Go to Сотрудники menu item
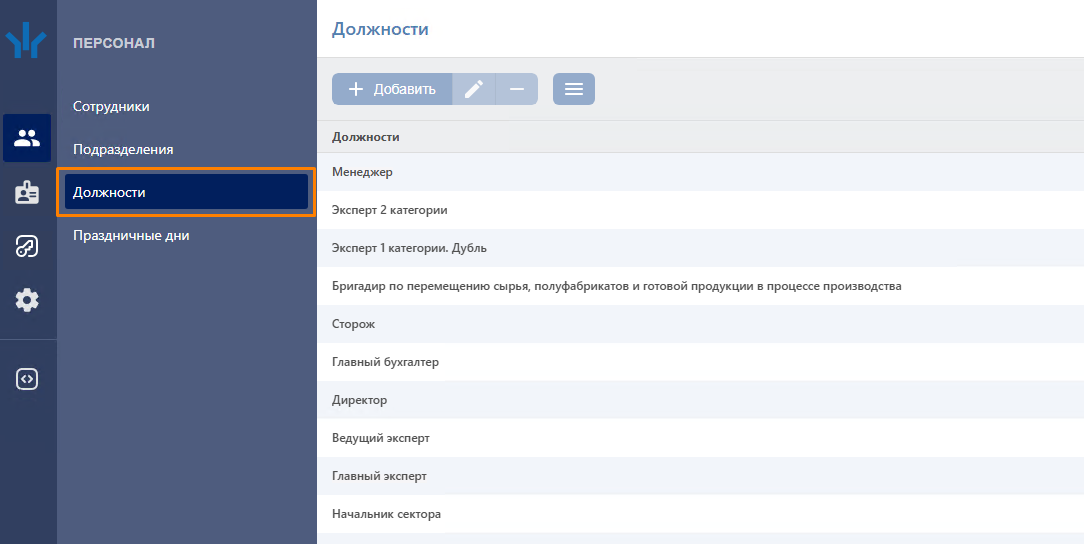The image size is (1084, 544). [x=111, y=106]
